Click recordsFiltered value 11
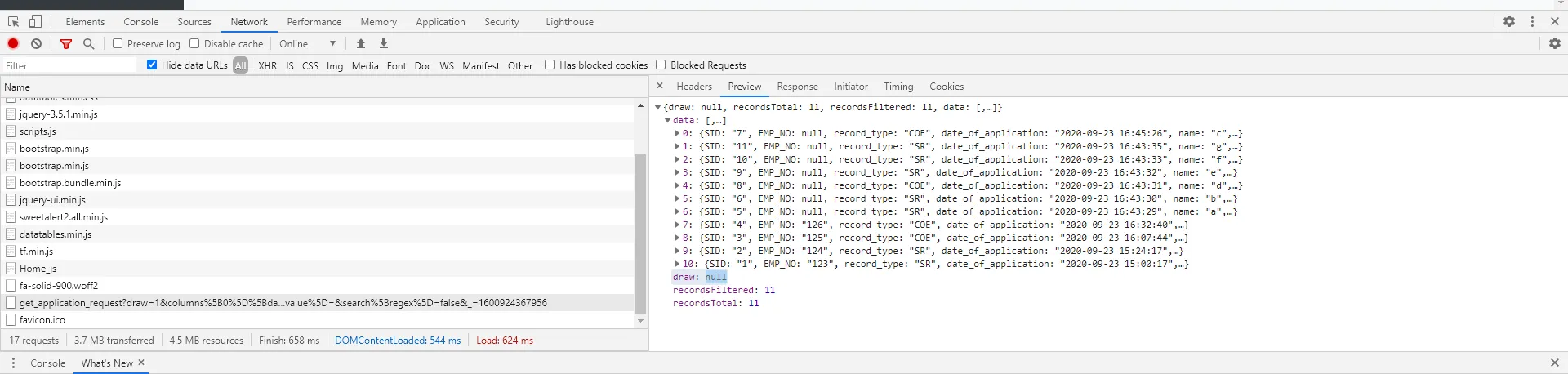The width and height of the screenshot is (1568, 374). (x=770, y=290)
